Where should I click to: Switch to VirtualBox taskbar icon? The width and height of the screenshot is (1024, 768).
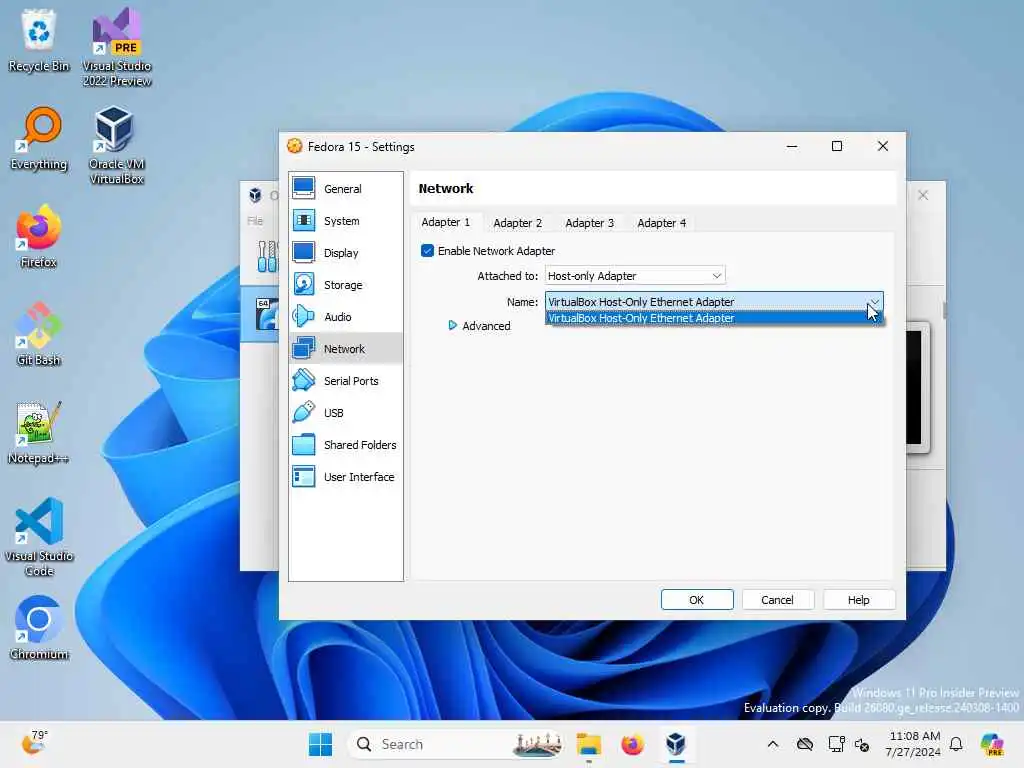point(676,744)
